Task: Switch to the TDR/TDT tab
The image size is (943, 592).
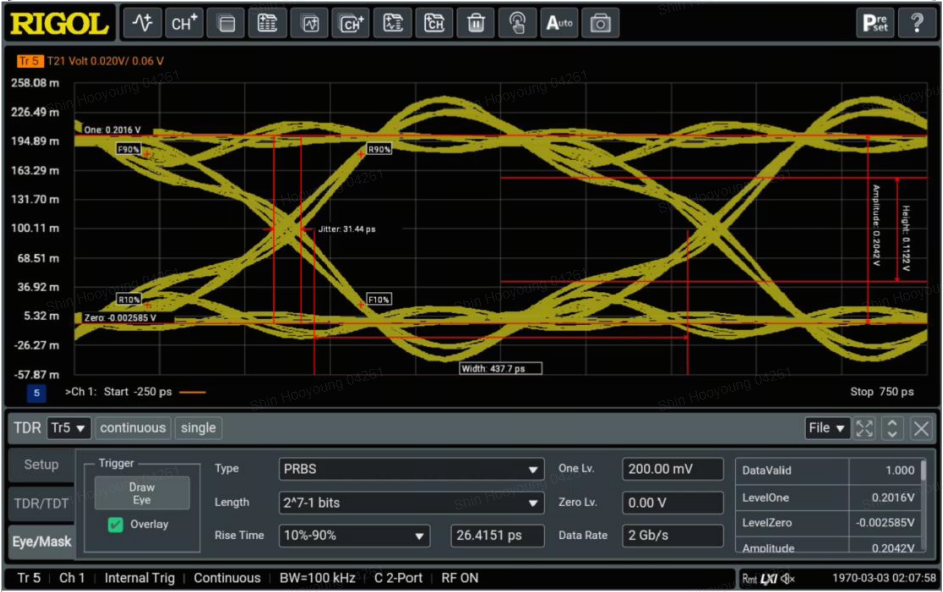Action: pos(41,503)
